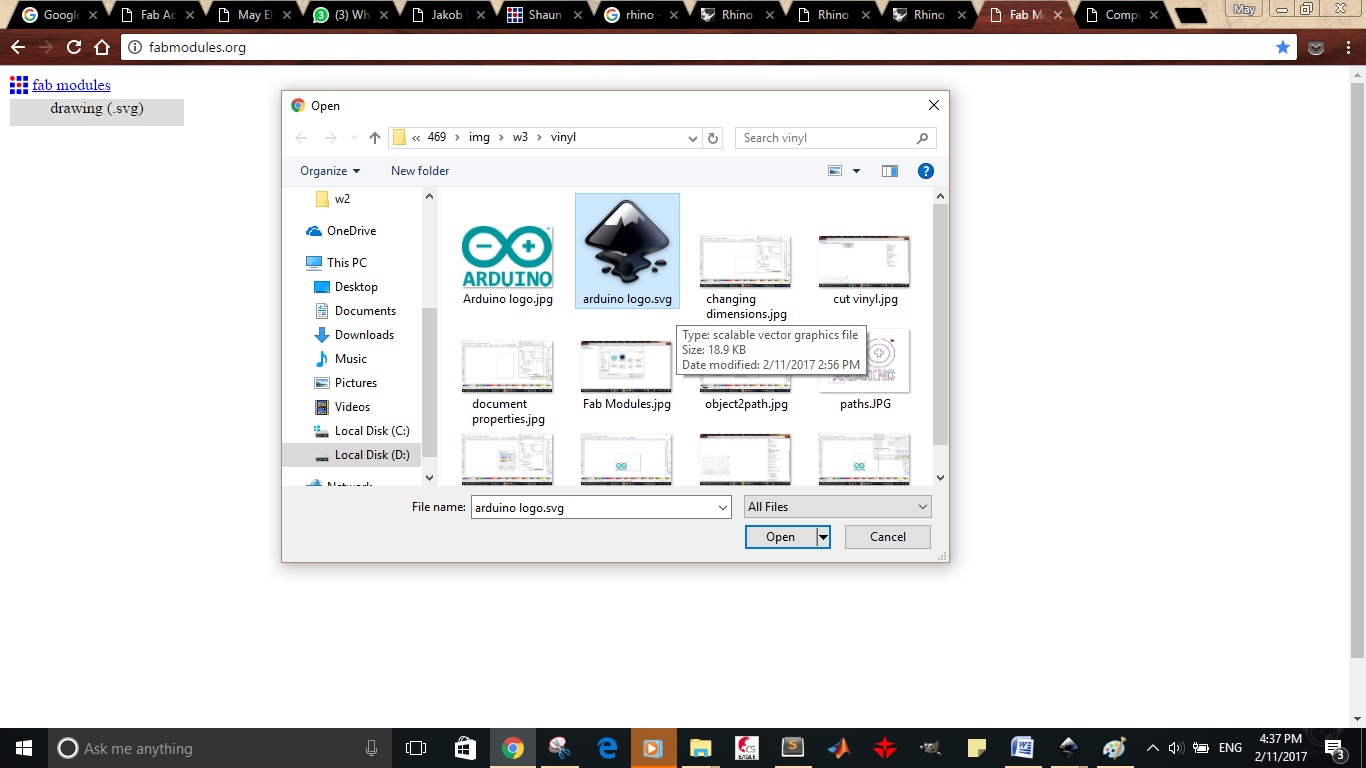Open Microsoft Edge from the taskbar
Image resolution: width=1366 pixels, height=768 pixels.
(607, 748)
